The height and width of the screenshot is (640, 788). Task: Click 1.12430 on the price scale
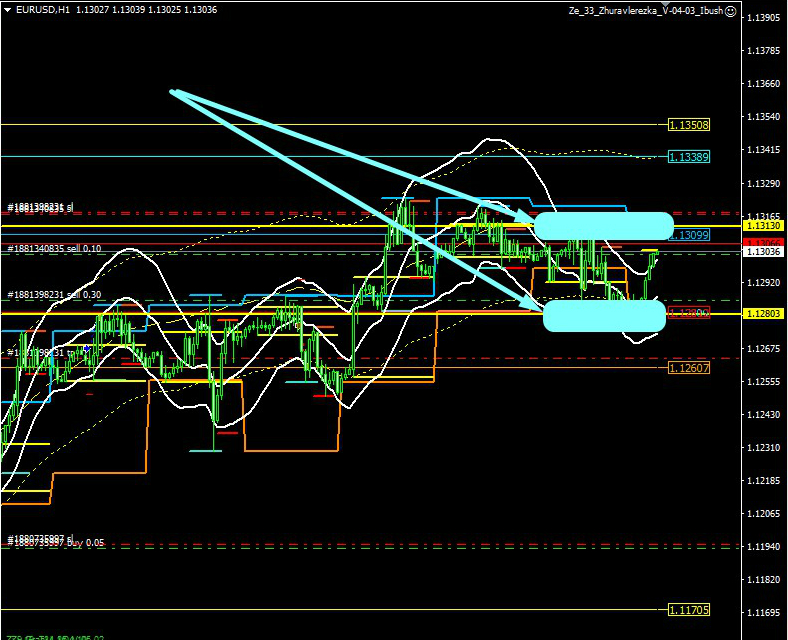coord(763,414)
